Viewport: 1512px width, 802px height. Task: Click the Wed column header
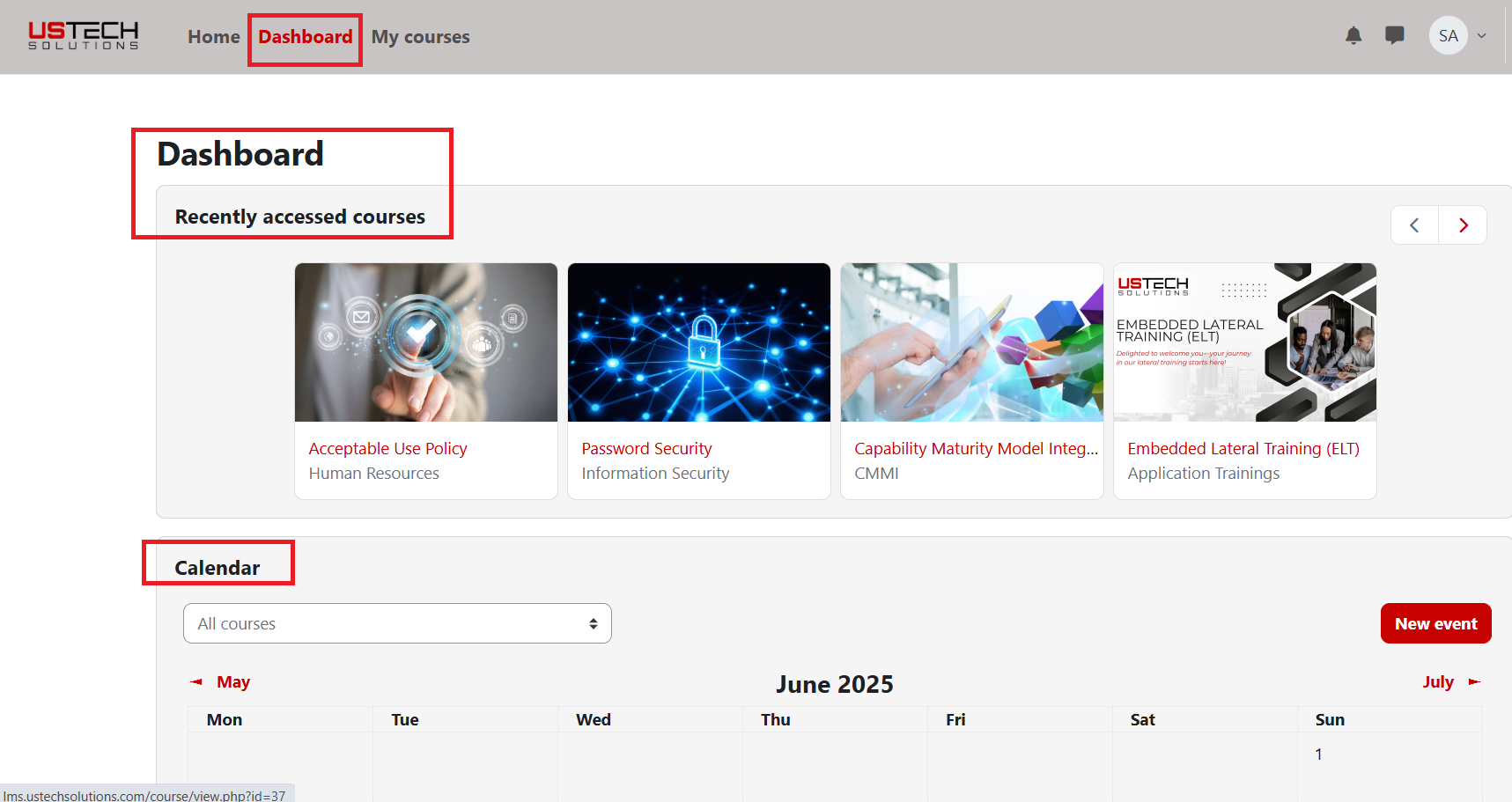pos(594,720)
